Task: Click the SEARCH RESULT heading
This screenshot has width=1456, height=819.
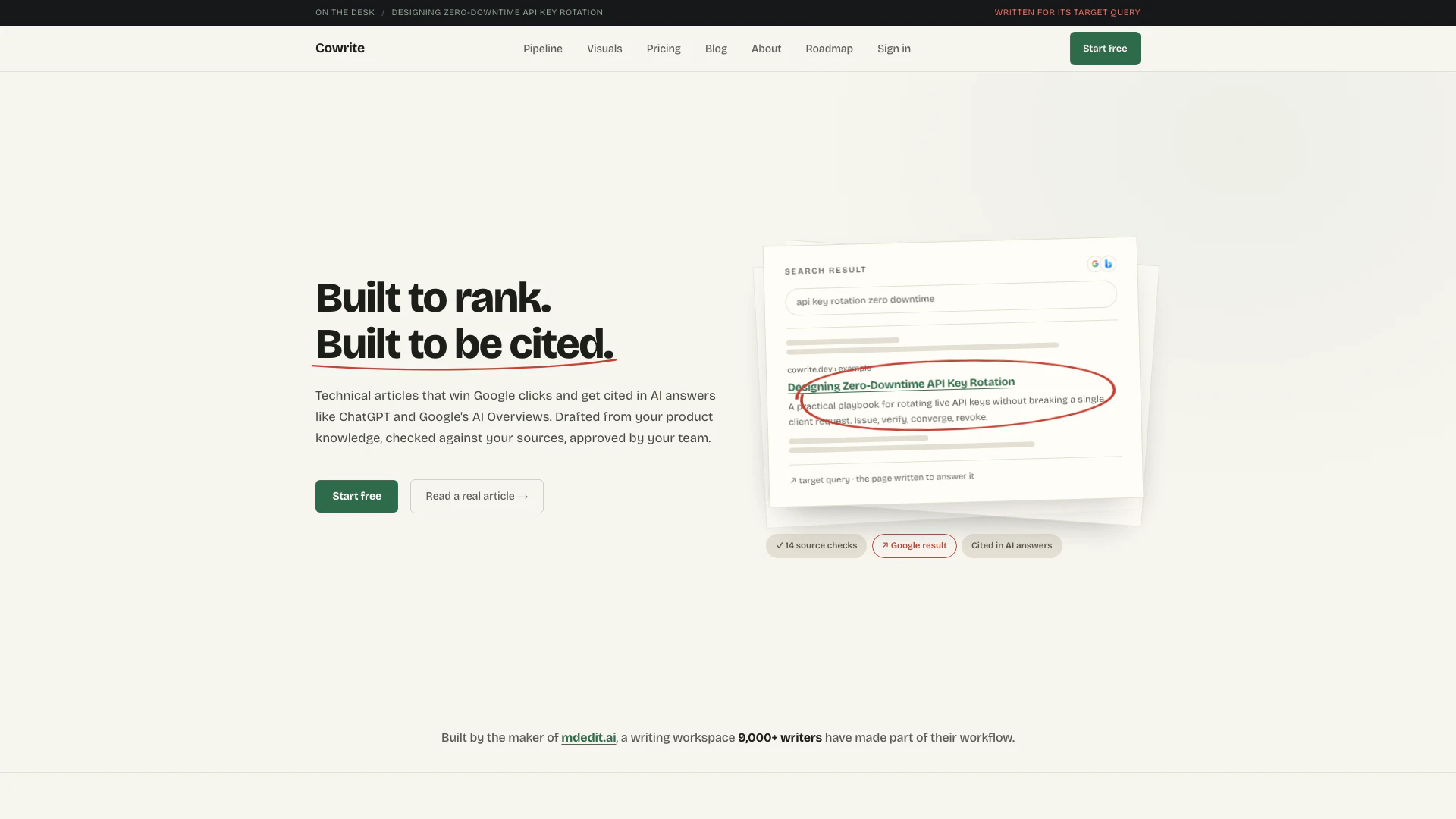Action: (x=825, y=271)
